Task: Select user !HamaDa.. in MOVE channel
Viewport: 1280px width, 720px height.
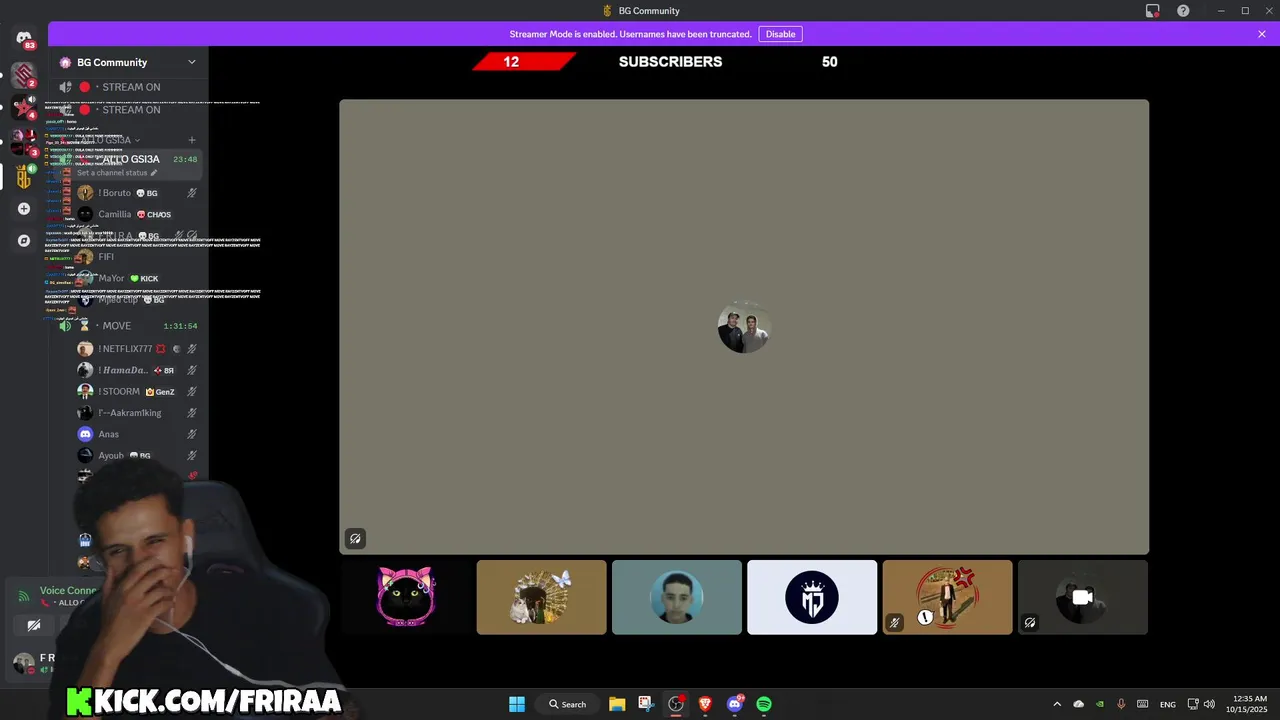Action: click(135, 370)
